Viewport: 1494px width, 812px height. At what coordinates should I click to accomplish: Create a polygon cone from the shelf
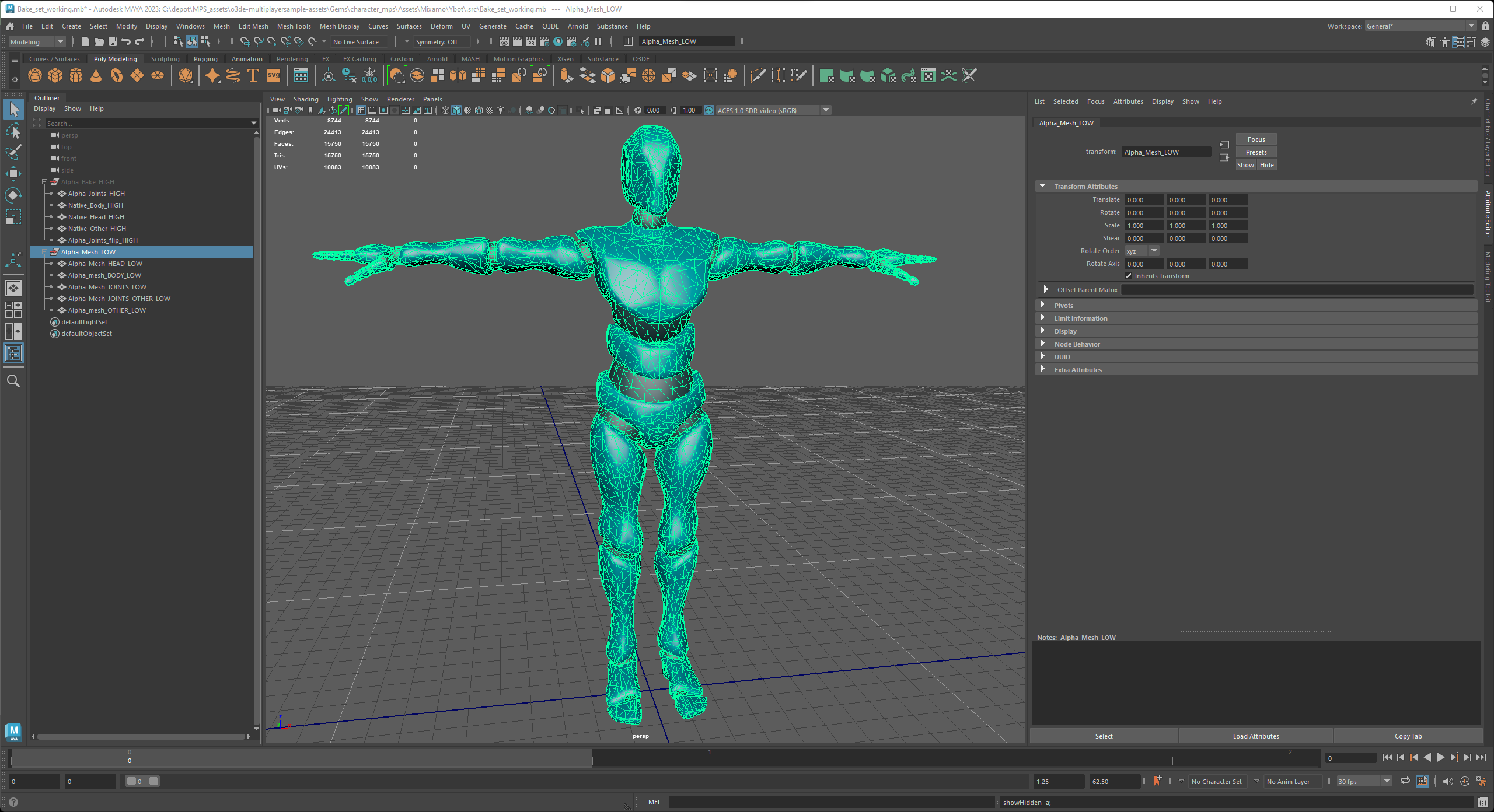[x=96, y=76]
